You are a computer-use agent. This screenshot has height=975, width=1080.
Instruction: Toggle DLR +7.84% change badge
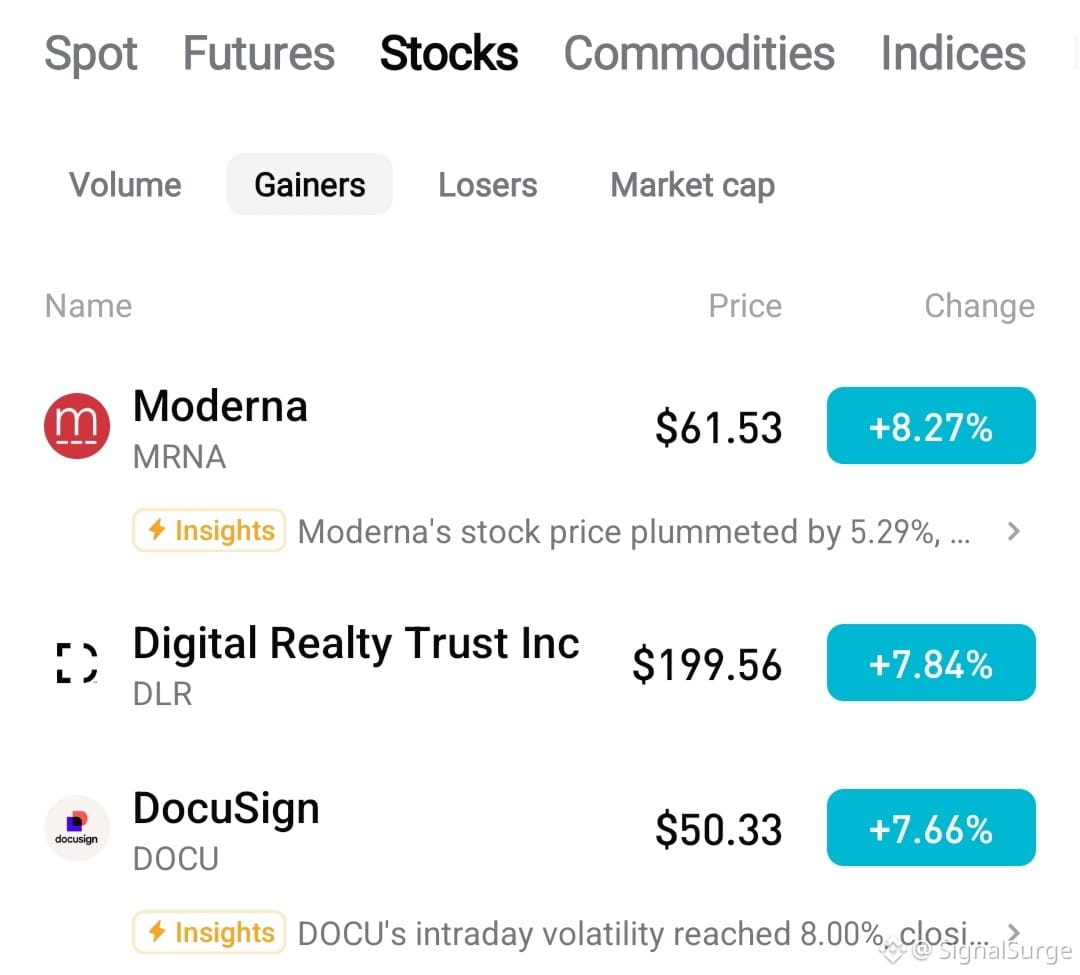pyautogui.click(x=931, y=662)
